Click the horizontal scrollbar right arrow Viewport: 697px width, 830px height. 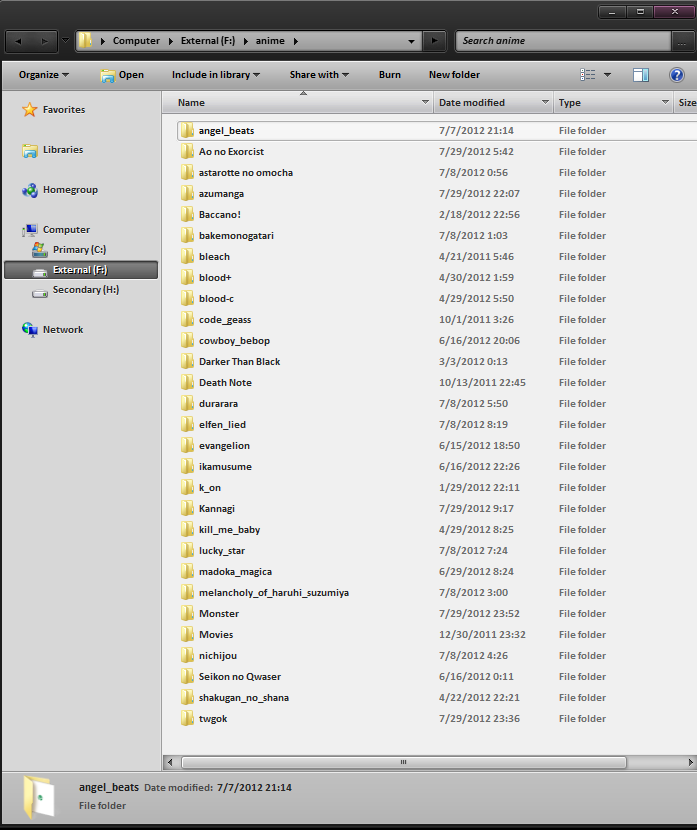click(x=690, y=762)
